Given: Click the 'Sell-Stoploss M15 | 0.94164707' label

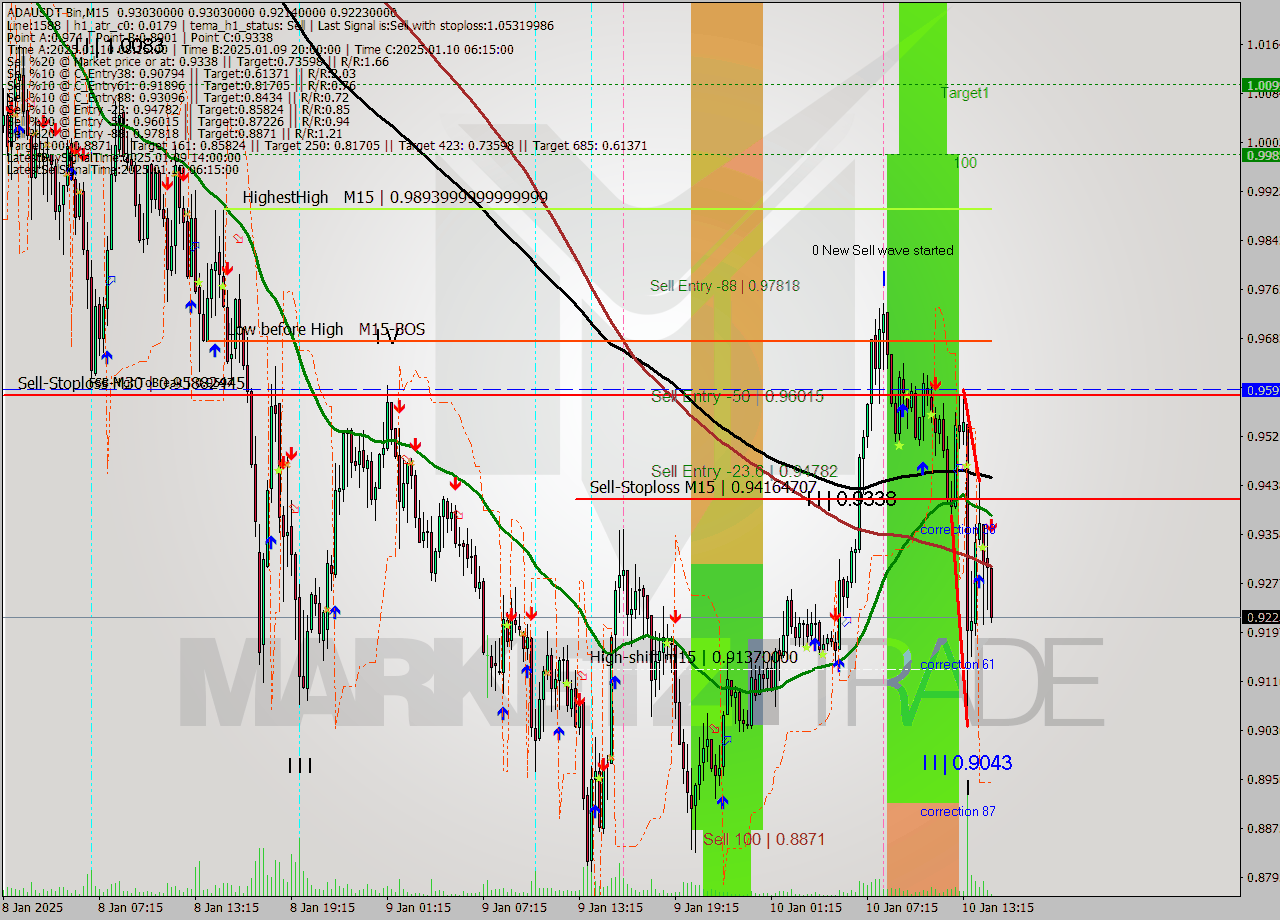Looking at the screenshot, I should tap(703, 488).
